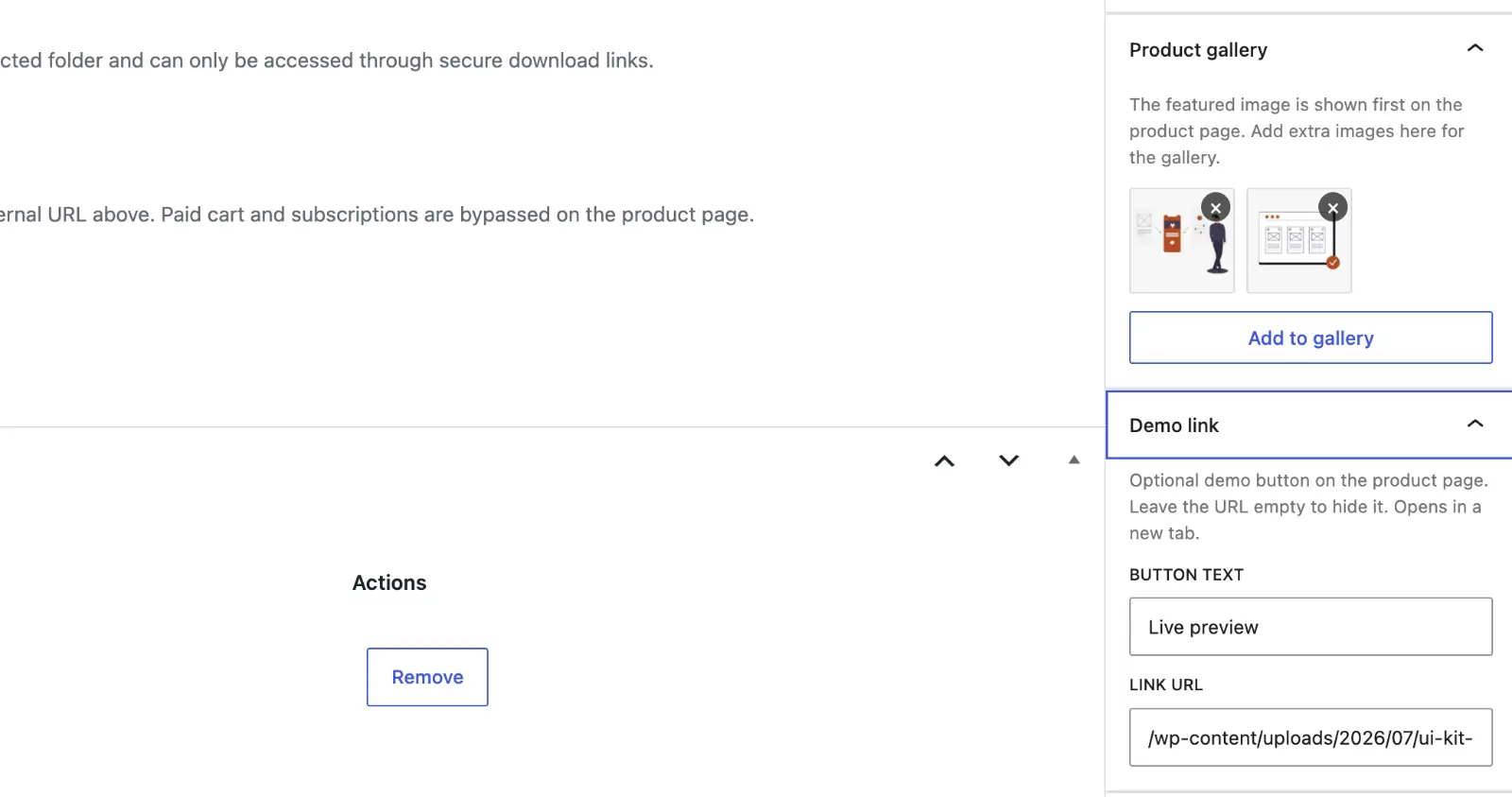The image size is (1512, 797).
Task: Open the first gallery thumbnail with person
Action: 1181,241
